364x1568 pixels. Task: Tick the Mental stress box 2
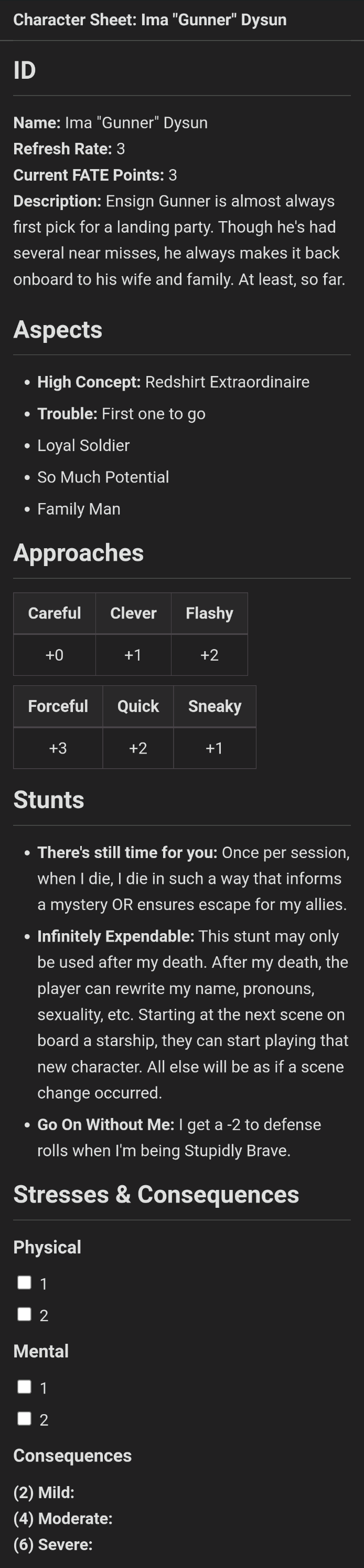pos(24,1418)
